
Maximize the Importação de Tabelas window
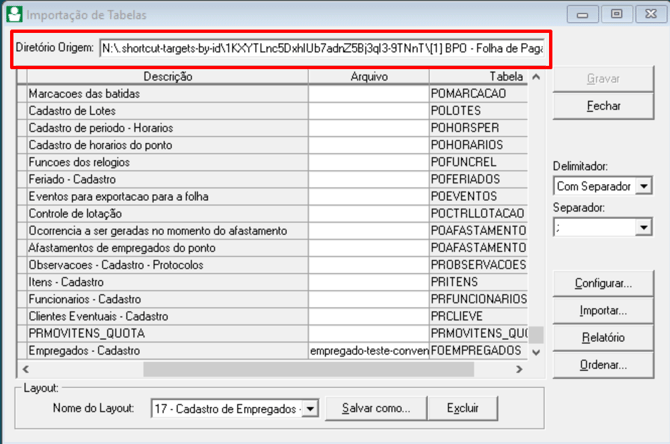[x=616, y=14]
